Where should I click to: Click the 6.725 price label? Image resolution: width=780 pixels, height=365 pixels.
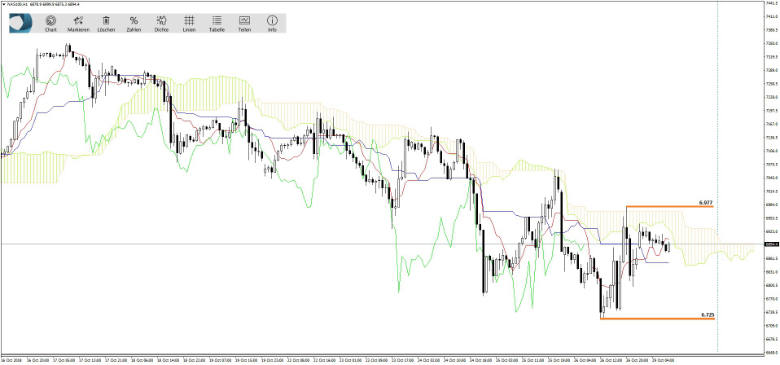click(x=708, y=315)
